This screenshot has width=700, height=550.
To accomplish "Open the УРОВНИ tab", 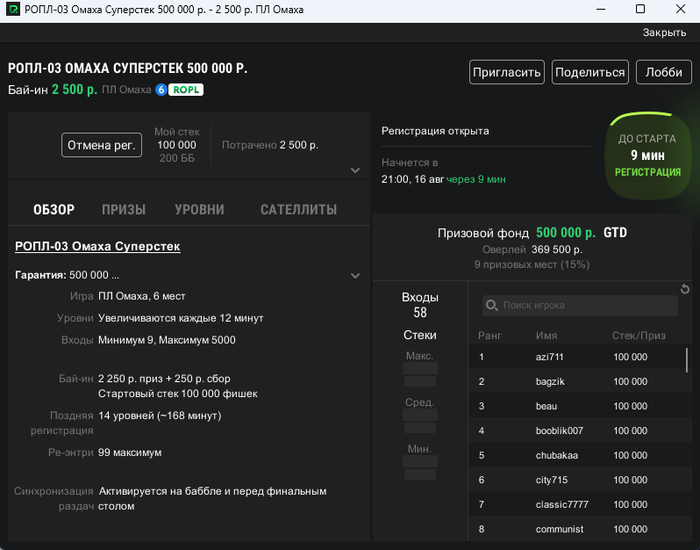I will 200,209.
